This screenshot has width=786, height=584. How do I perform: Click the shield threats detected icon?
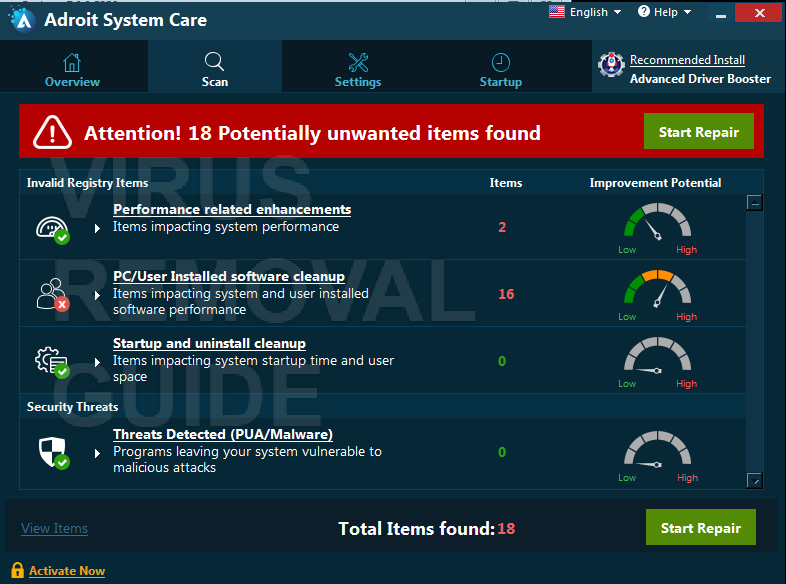[54, 453]
